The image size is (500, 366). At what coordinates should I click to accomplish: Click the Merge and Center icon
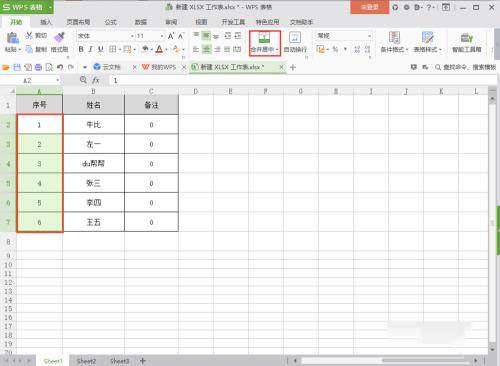264,37
